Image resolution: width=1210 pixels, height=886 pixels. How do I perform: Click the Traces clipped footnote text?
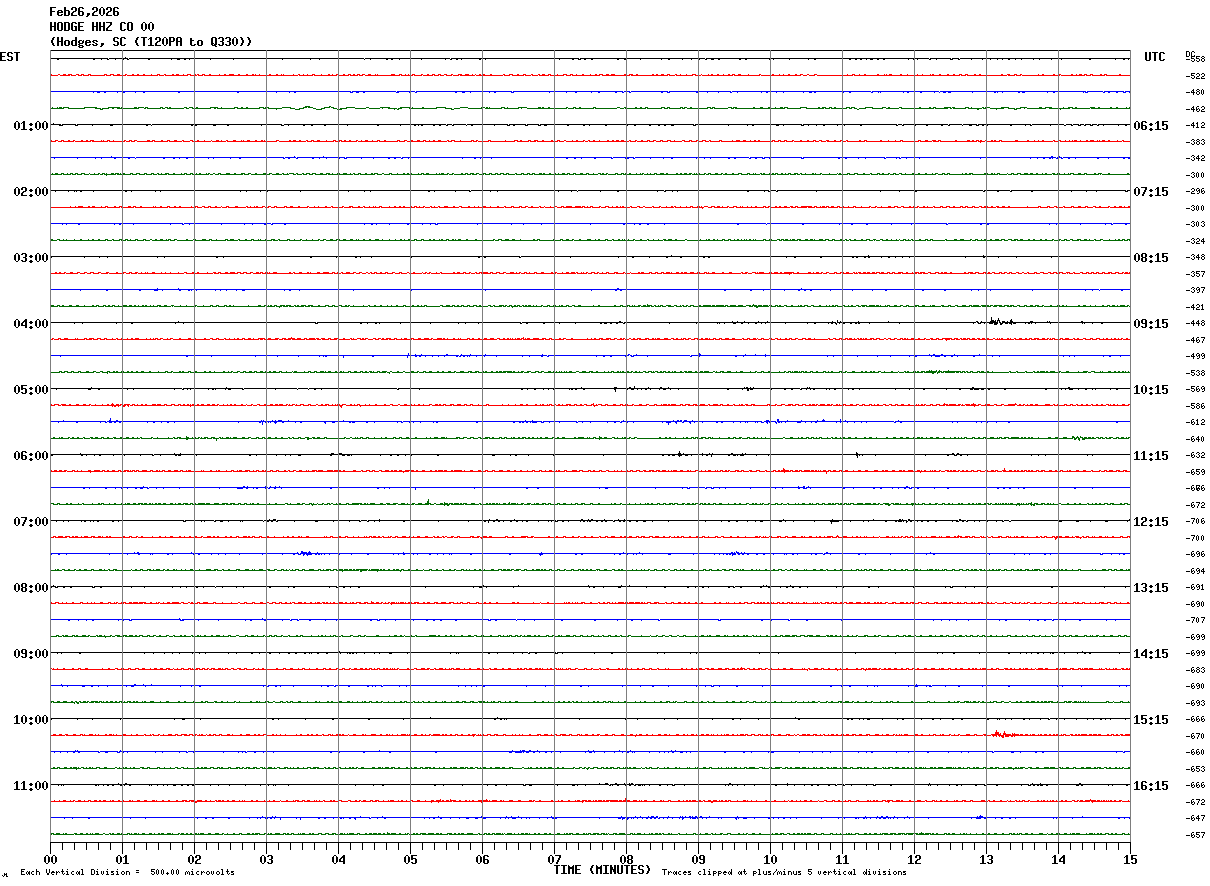click(784, 873)
